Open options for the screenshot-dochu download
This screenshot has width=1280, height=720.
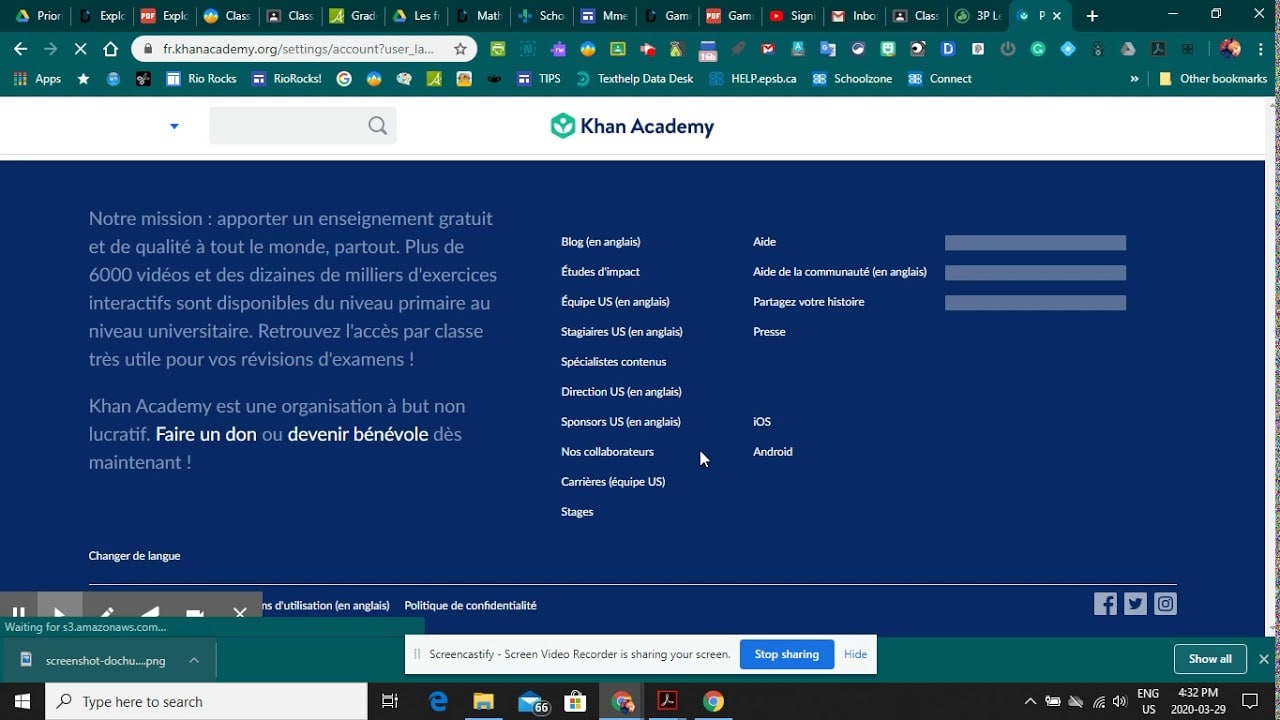coord(194,660)
